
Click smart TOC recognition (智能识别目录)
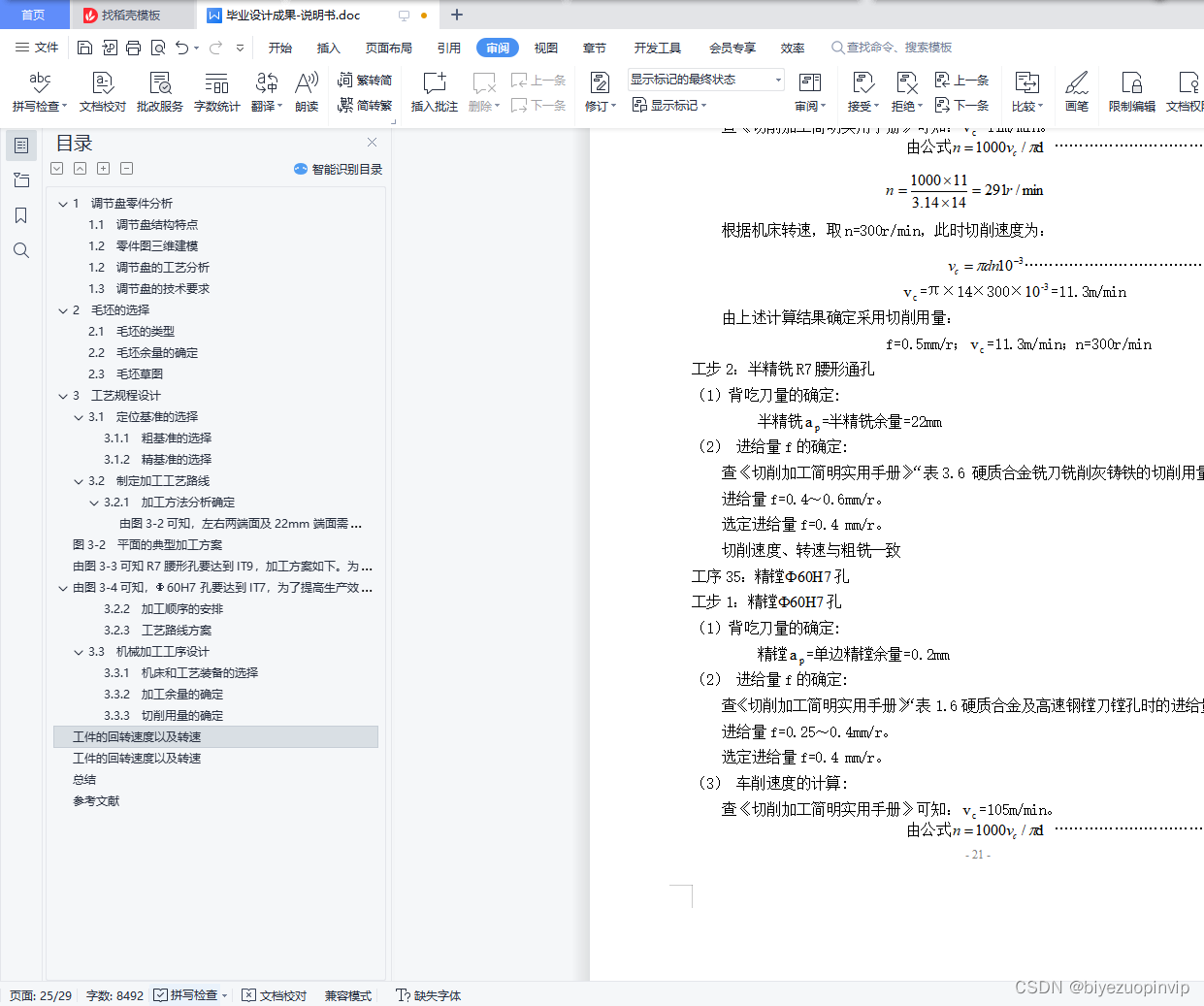tap(338, 169)
